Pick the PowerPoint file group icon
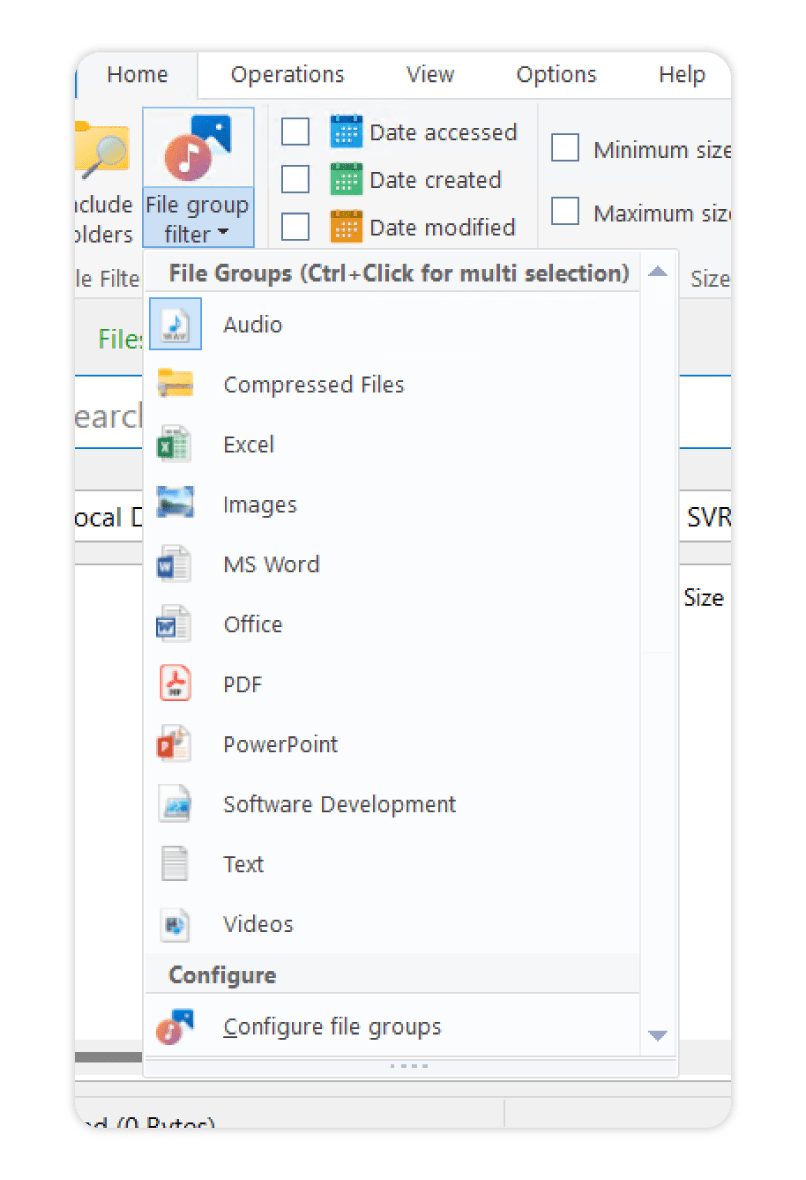Viewport: 806px width, 1180px height. 175,744
